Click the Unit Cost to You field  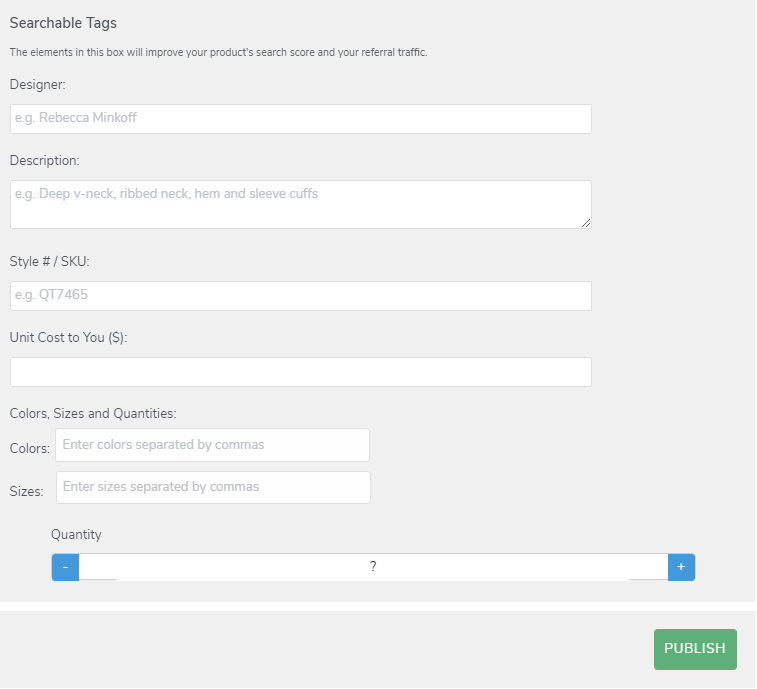tap(300, 372)
